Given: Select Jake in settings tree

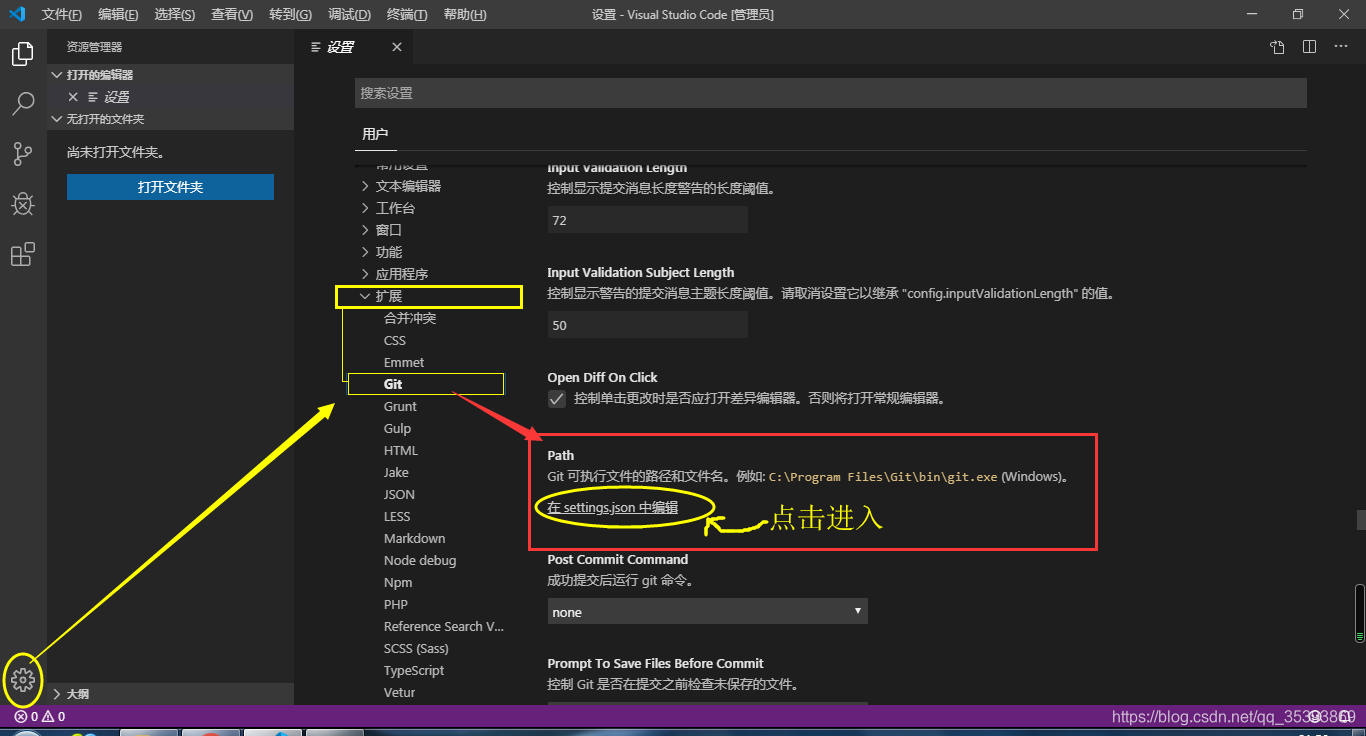Looking at the screenshot, I should pos(396,472).
